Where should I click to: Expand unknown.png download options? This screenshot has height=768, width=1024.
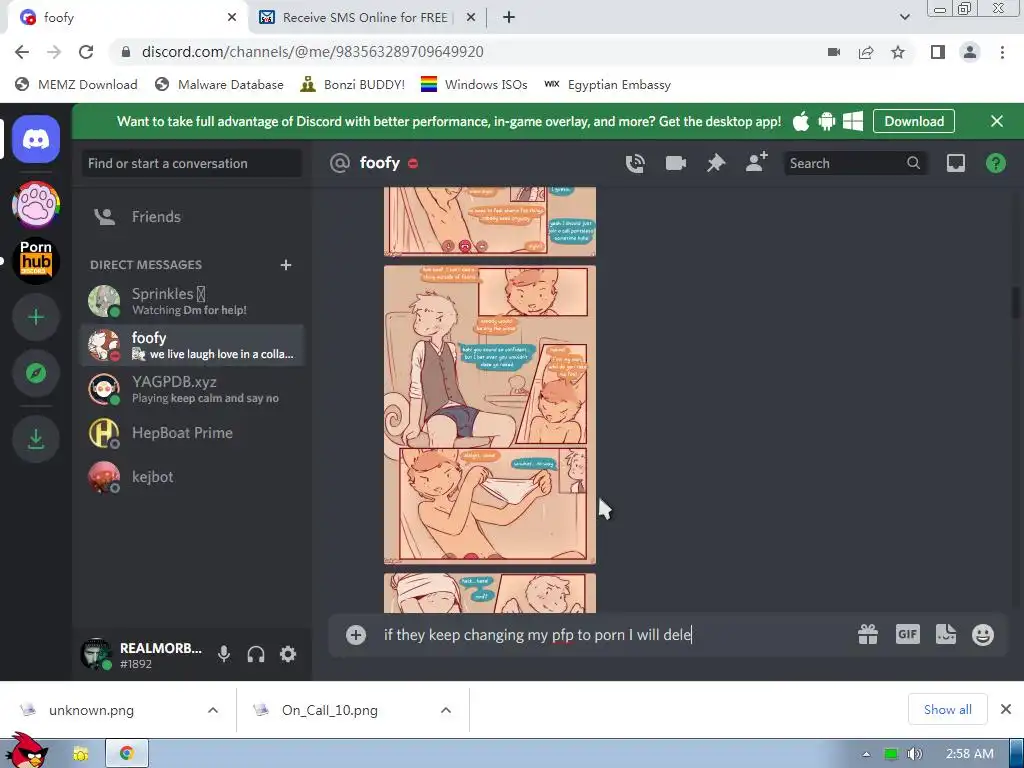coord(213,710)
